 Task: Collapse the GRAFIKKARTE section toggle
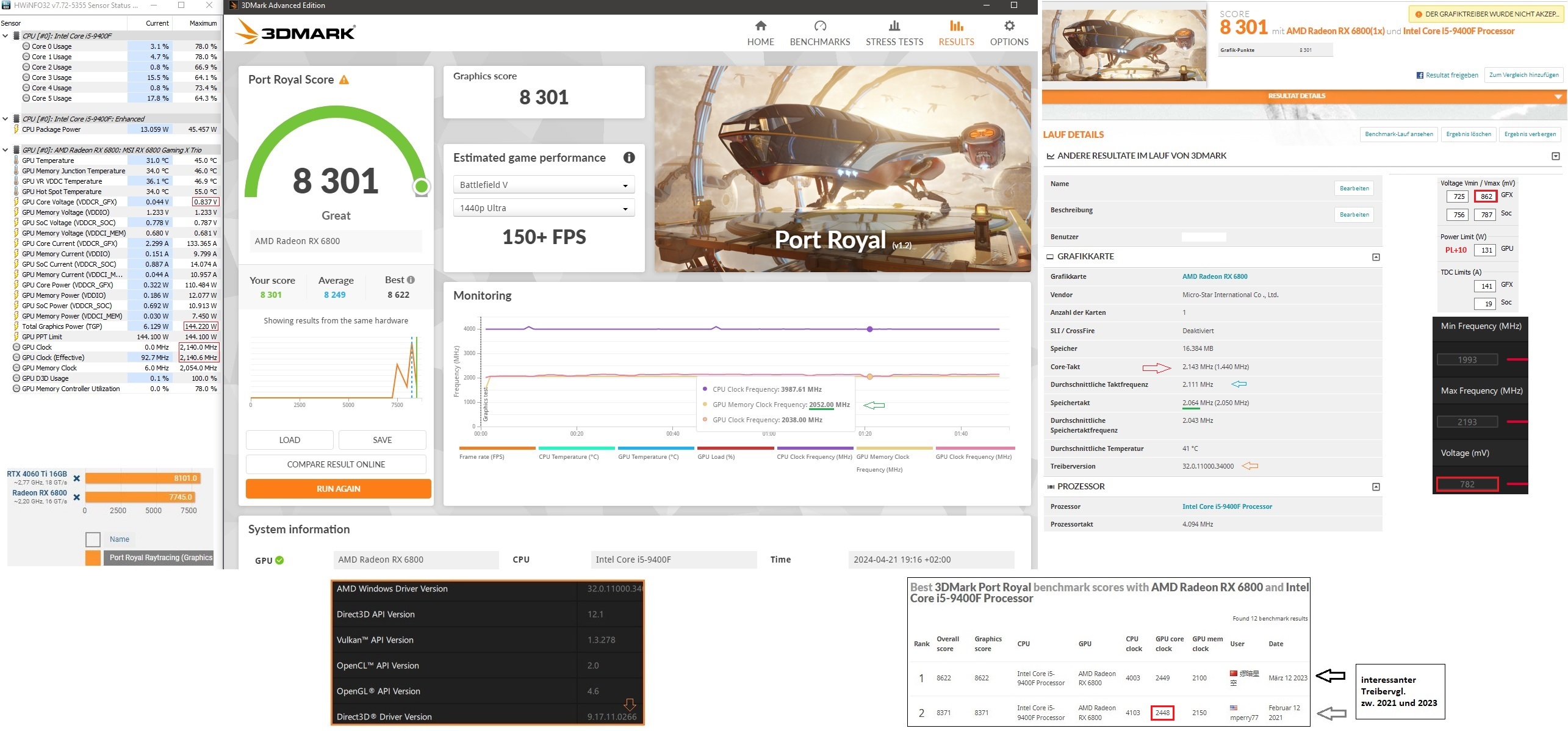1376,257
